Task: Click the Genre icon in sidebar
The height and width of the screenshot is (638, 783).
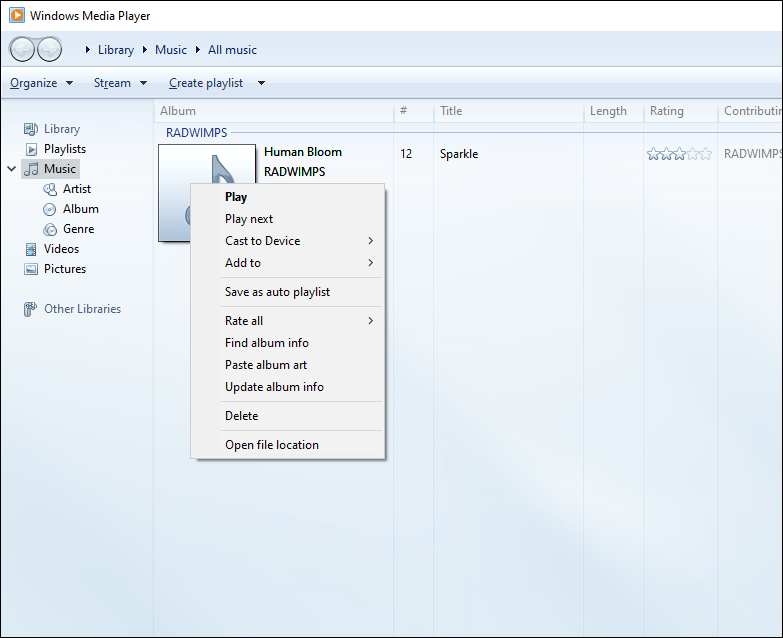Action: click(x=50, y=229)
